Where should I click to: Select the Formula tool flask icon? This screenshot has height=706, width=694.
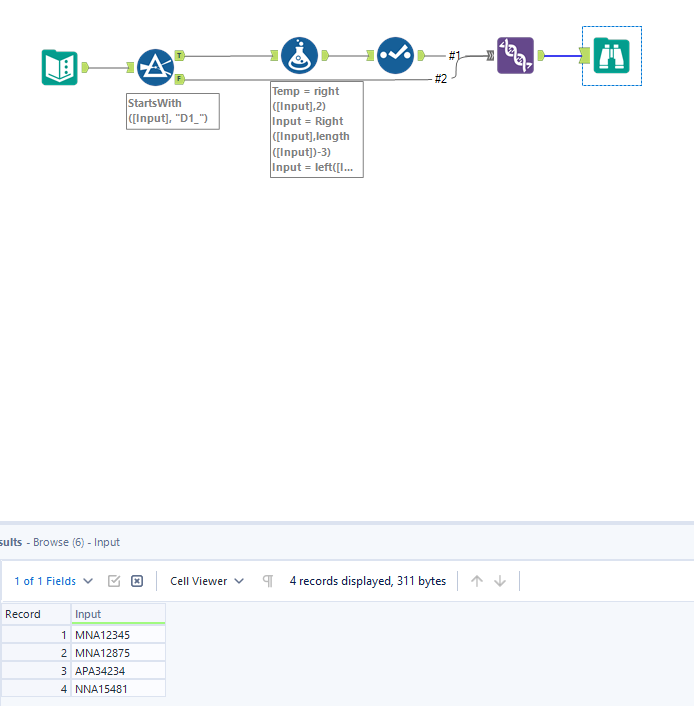[299, 55]
